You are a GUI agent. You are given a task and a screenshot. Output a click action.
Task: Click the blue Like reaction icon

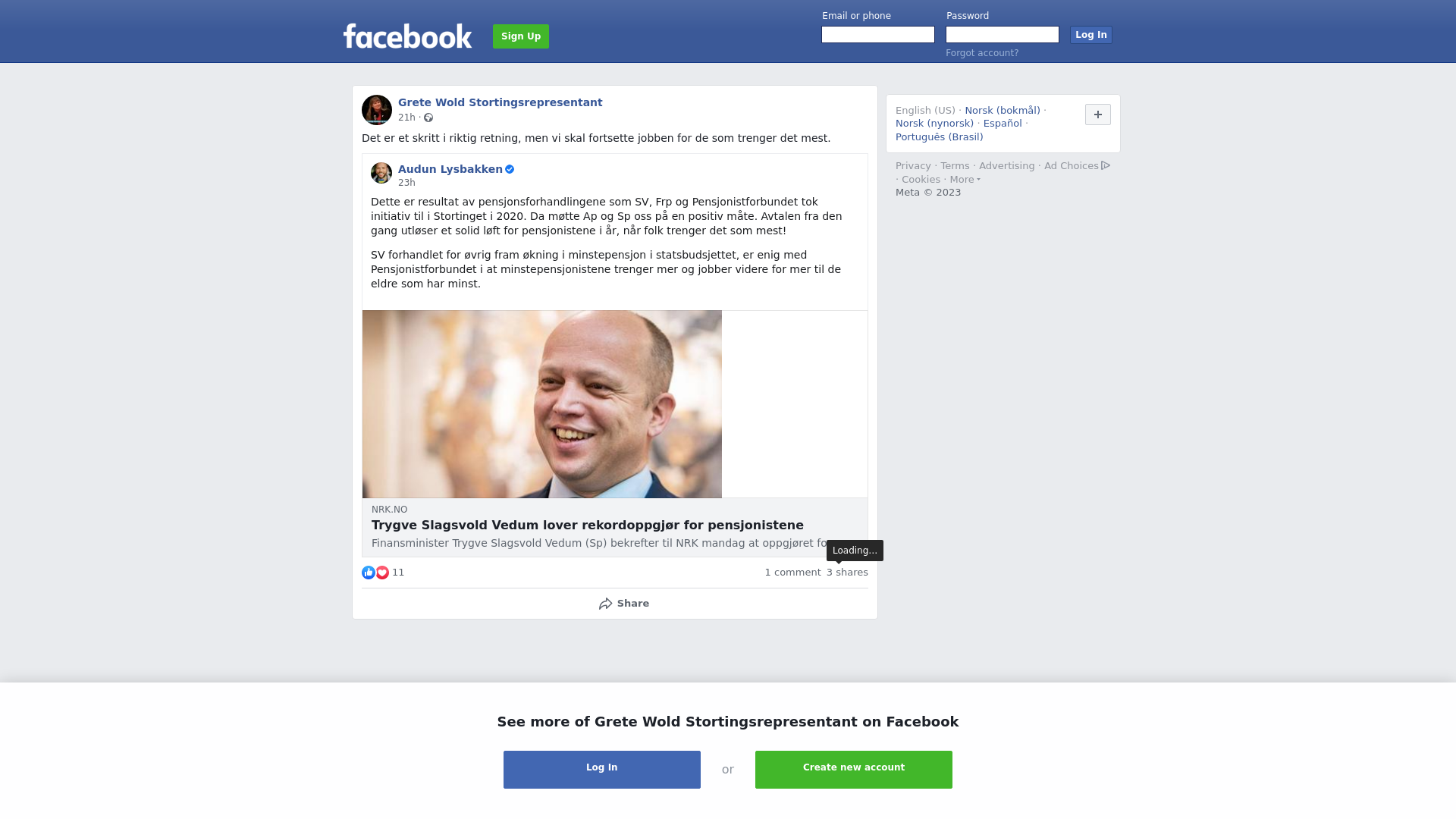click(369, 573)
